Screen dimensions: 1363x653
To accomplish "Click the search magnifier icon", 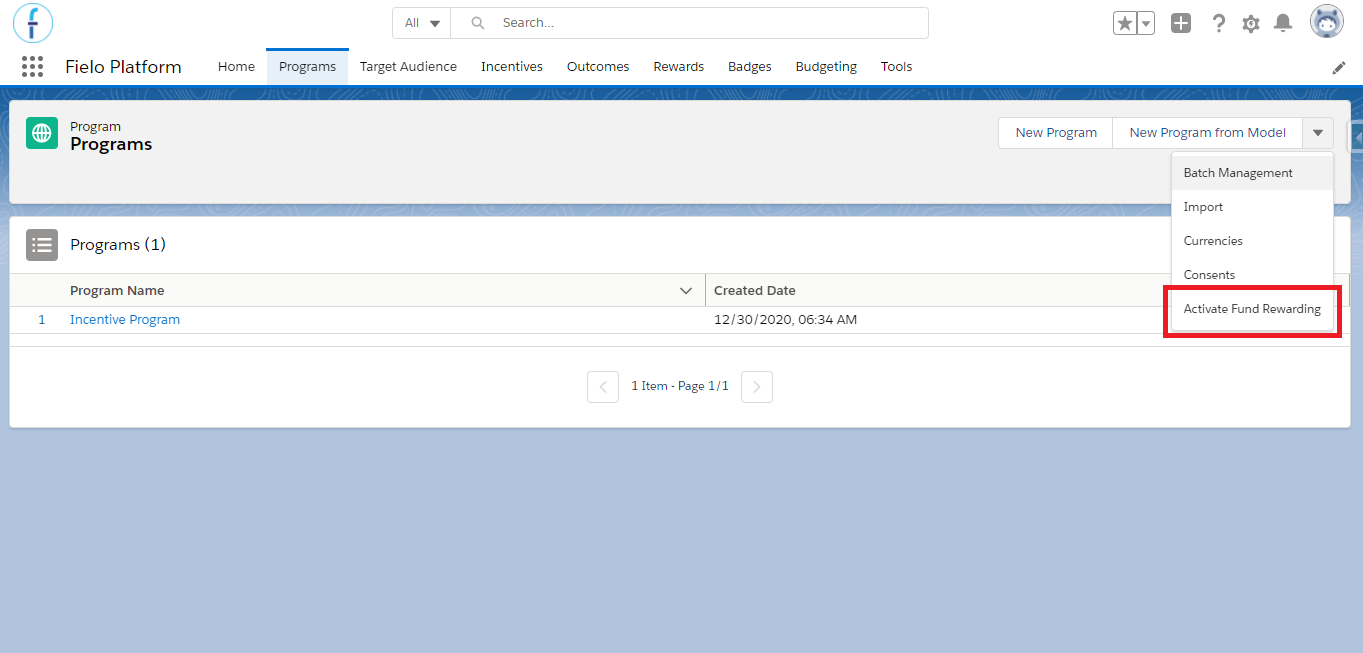I will coord(478,23).
